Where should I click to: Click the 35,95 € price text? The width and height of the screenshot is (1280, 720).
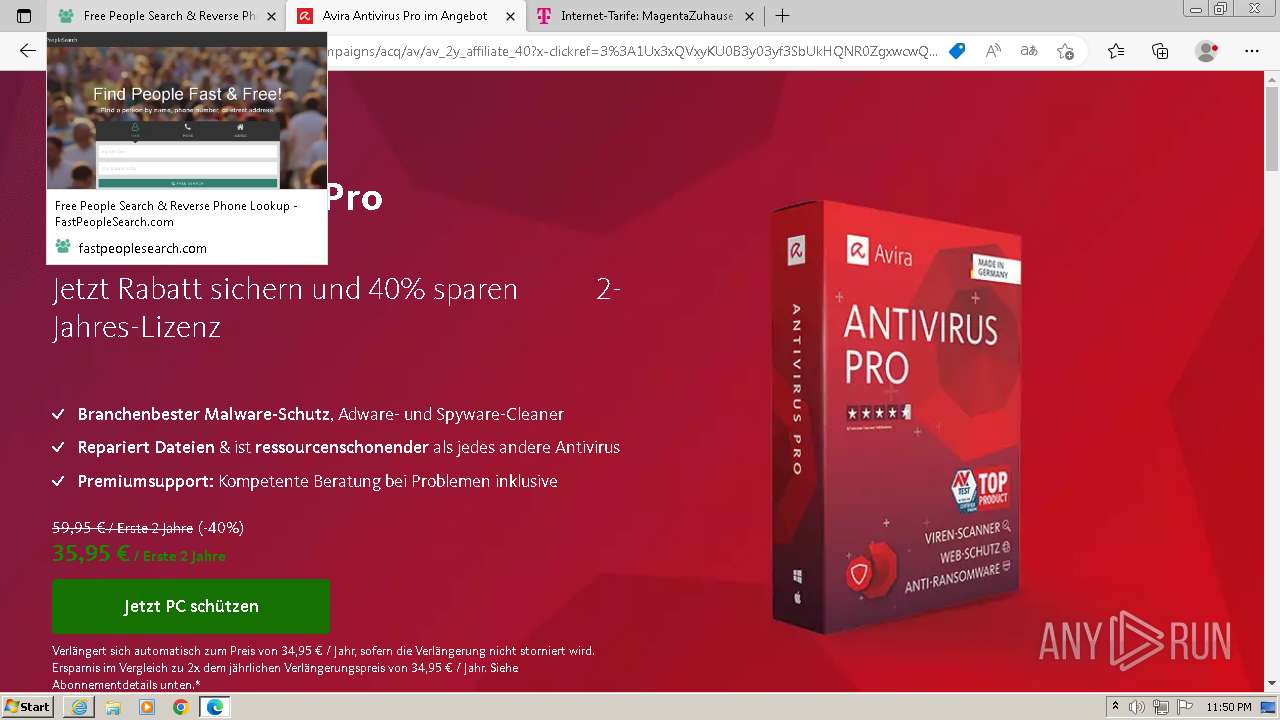(x=91, y=553)
